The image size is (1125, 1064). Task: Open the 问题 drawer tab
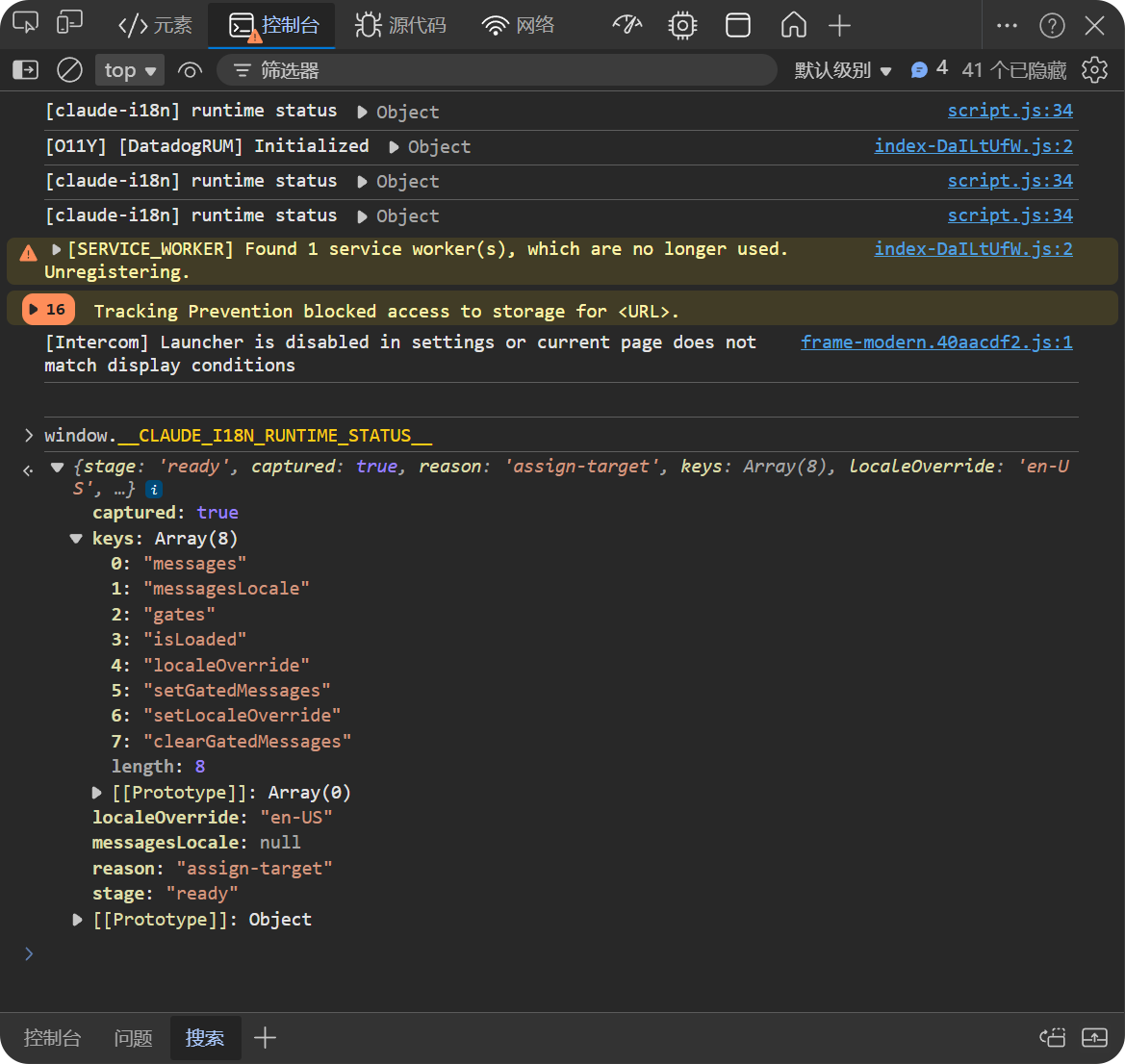(x=133, y=1038)
